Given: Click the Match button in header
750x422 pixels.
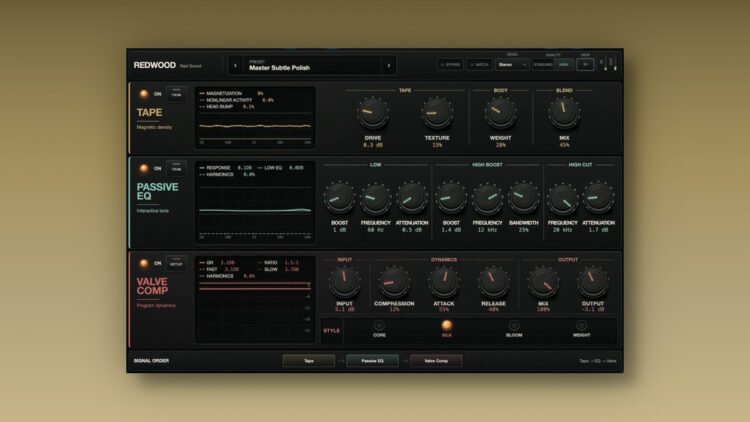Looking at the screenshot, I should 479,65.
